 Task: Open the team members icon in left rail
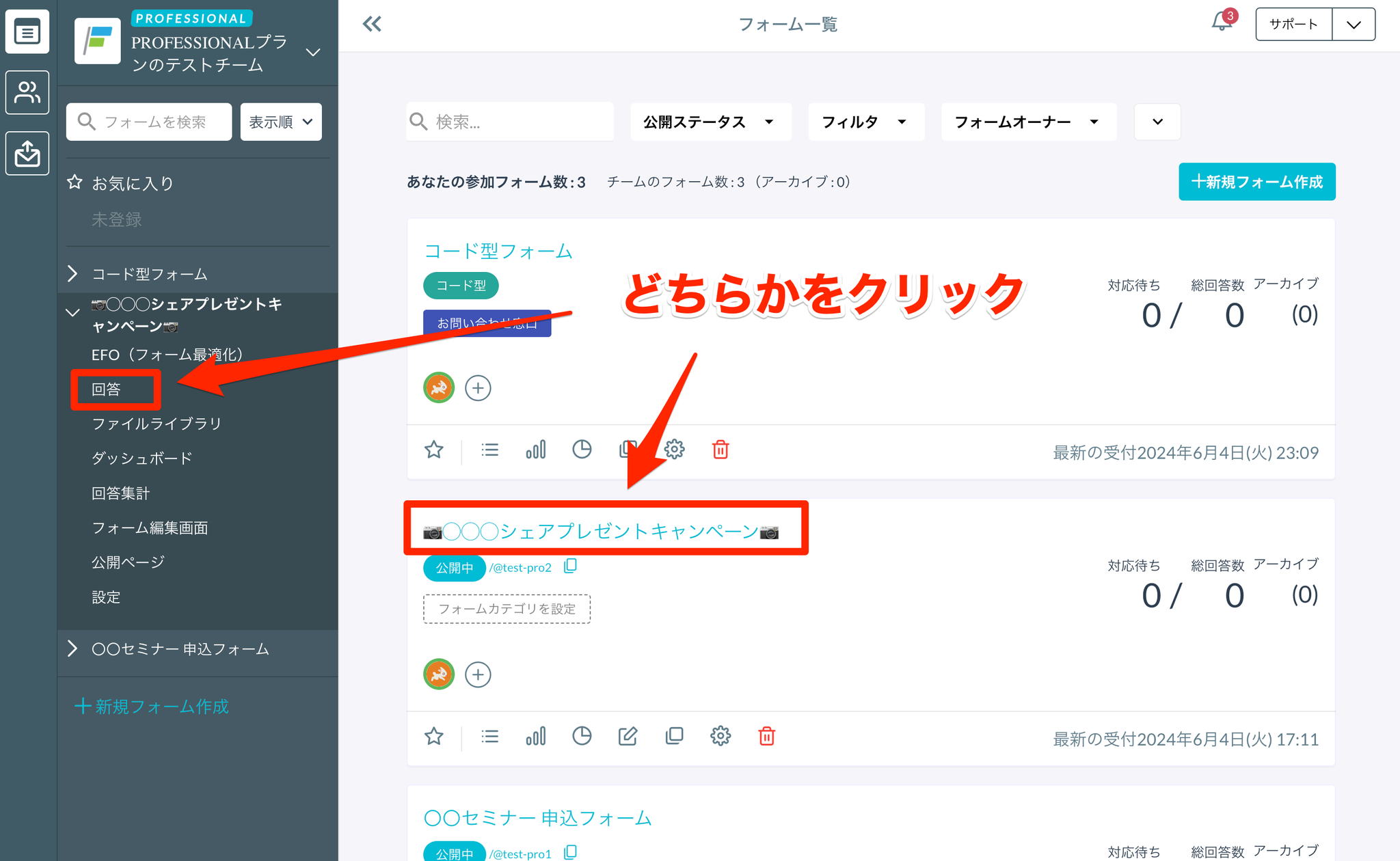pyautogui.click(x=27, y=92)
